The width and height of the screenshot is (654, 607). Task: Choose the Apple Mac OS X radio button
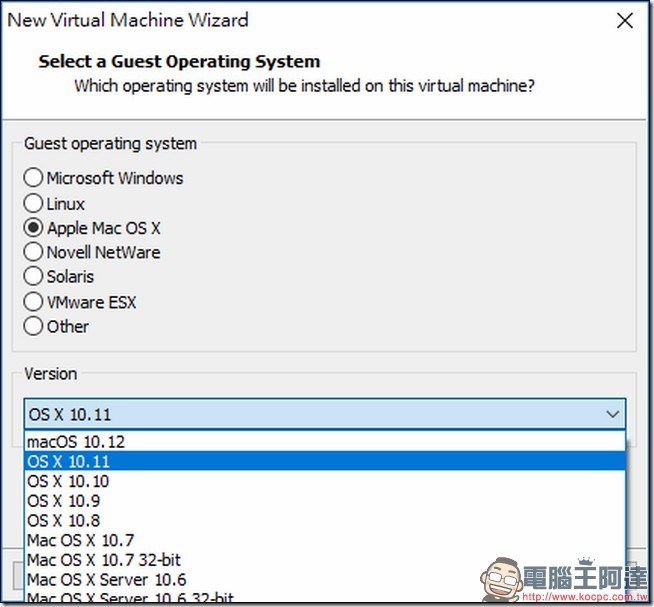[33, 228]
